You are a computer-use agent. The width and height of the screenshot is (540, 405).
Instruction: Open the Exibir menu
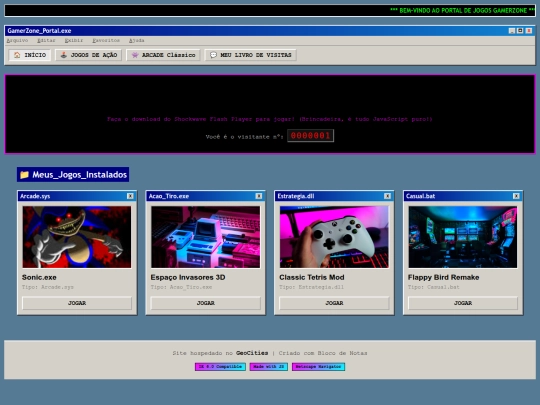pyautogui.click(x=74, y=41)
